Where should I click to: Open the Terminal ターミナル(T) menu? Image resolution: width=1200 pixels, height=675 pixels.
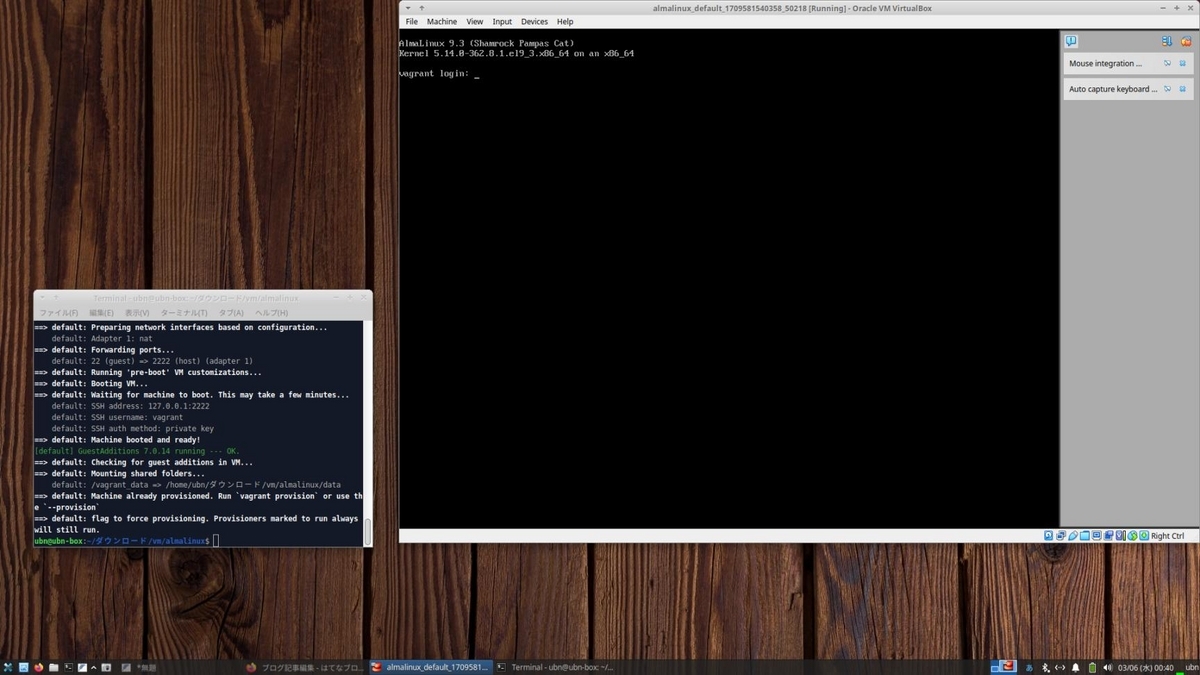[184, 313]
